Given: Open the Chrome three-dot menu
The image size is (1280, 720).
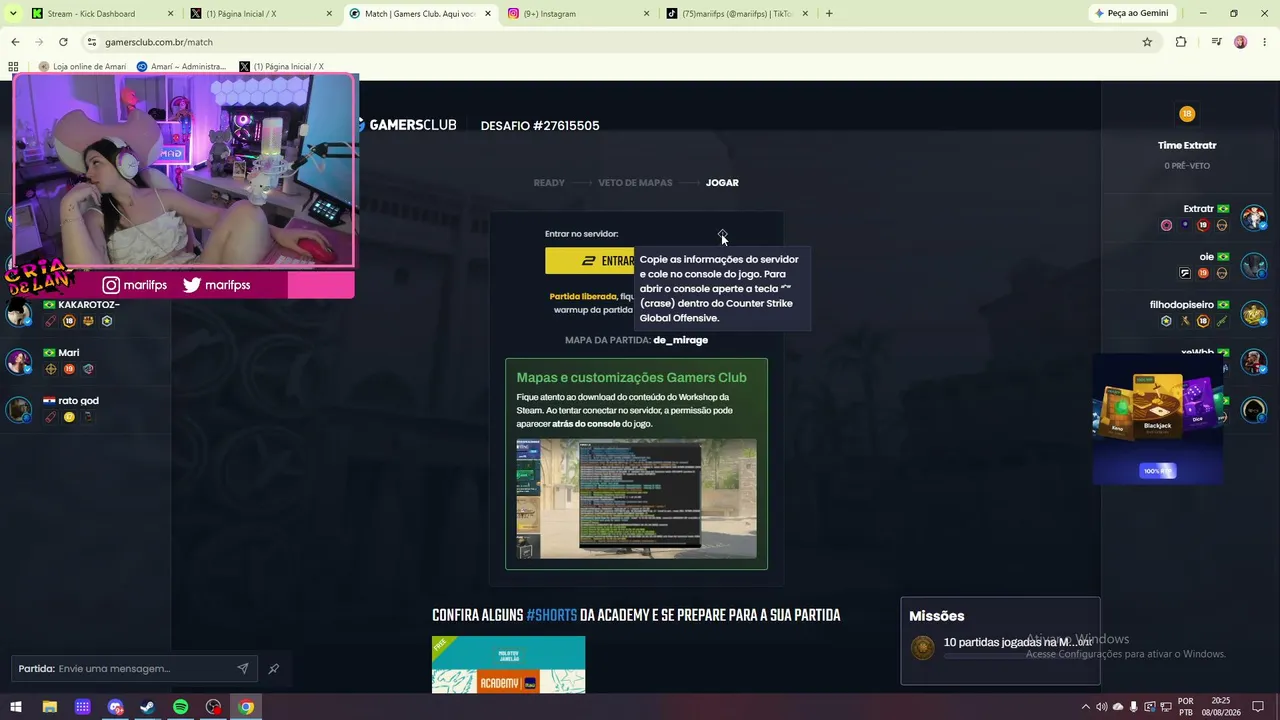Looking at the screenshot, I should [x=1264, y=42].
